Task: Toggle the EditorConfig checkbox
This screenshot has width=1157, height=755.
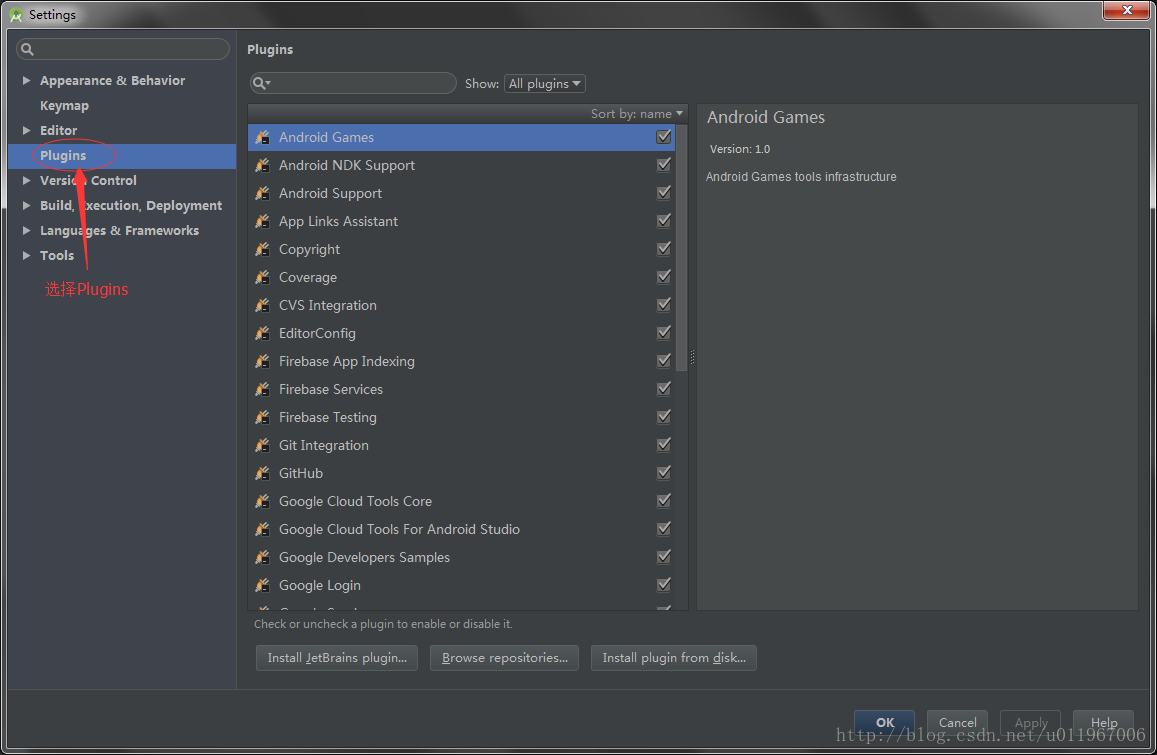Action: point(663,333)
